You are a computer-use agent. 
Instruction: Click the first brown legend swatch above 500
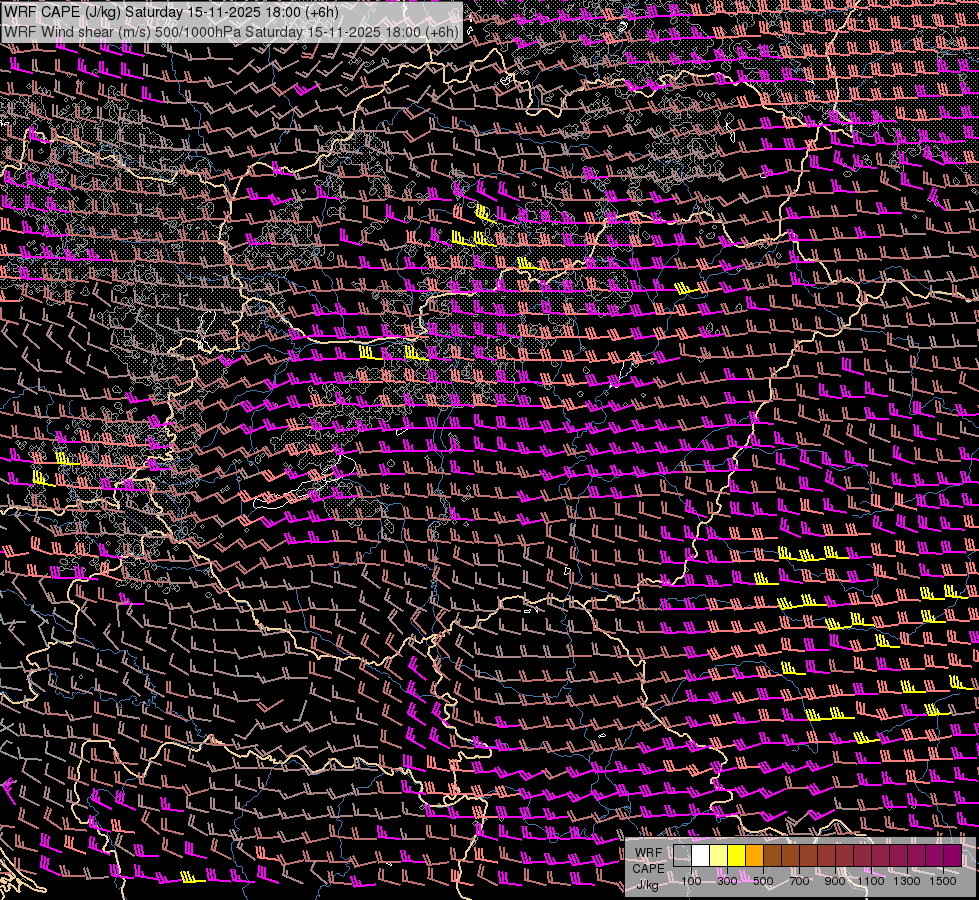point(772,856)
